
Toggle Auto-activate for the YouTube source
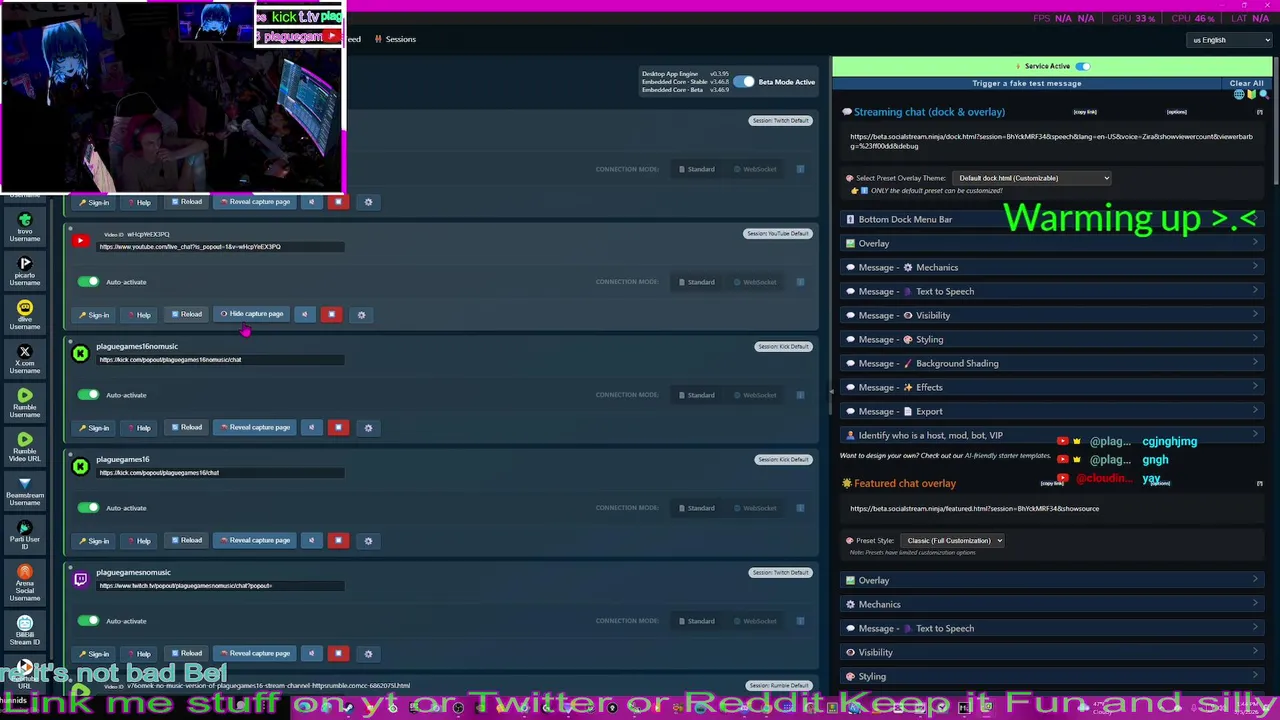coord(89,282)
